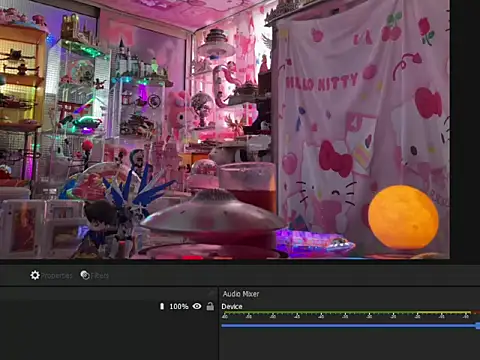Click the 100% battery level text
Viewport: 480px width, 360px height.
(179, 306)
